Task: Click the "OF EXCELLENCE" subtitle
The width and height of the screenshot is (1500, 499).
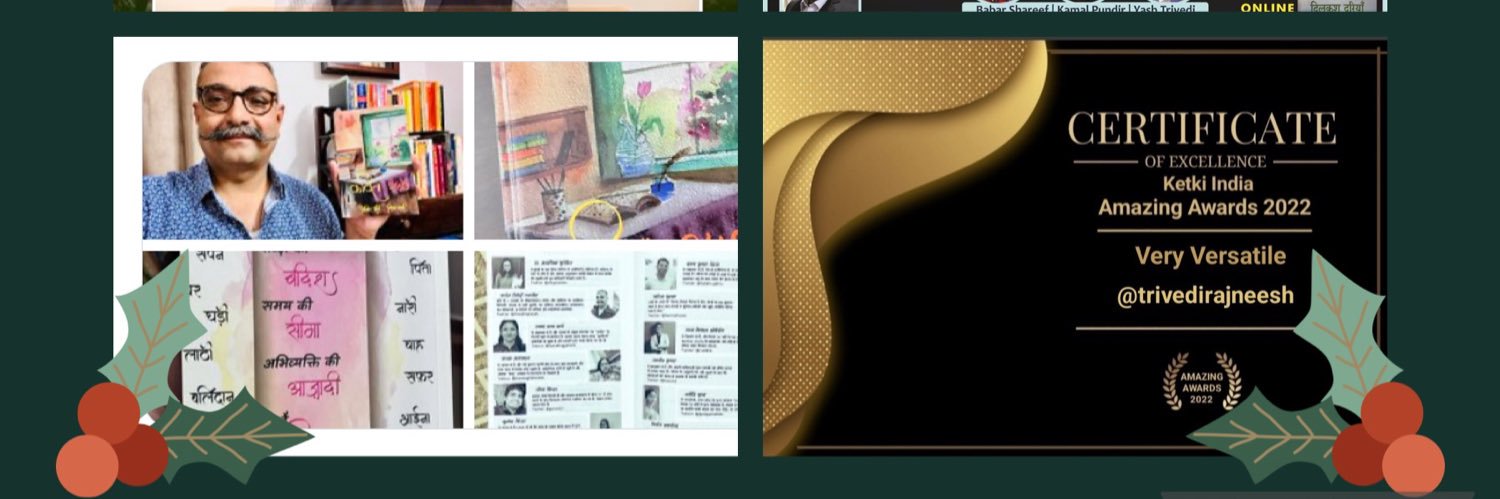Action: tap(1204, 161)
